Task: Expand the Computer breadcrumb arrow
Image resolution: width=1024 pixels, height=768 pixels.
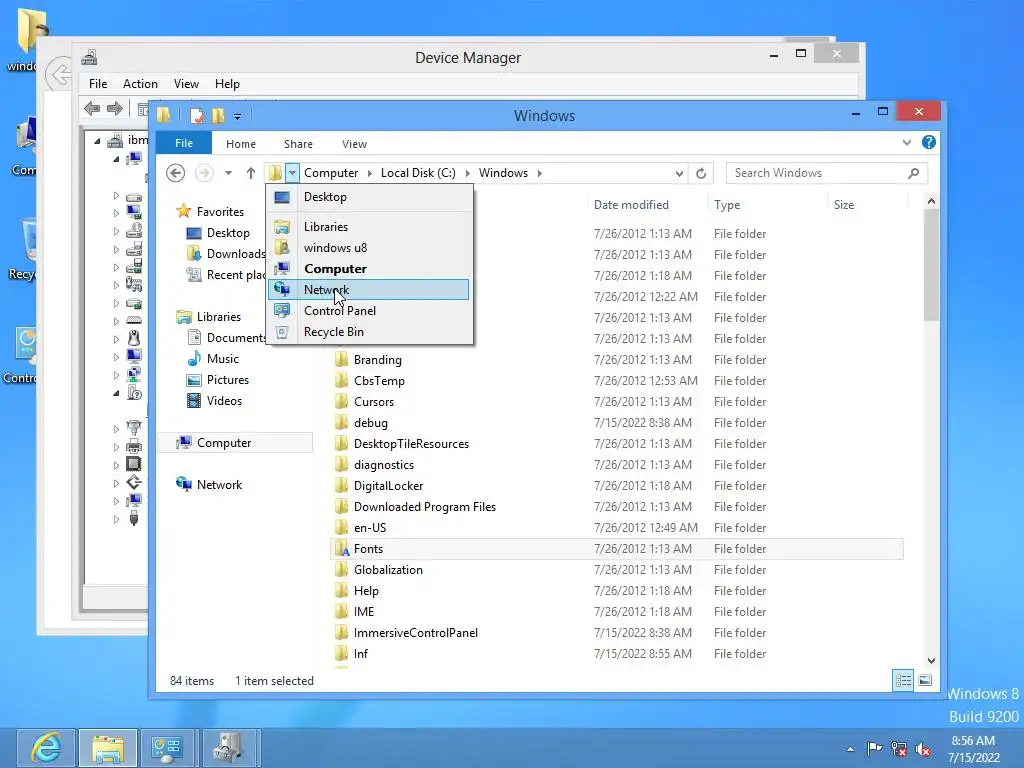Action: (x=370, y=173)
